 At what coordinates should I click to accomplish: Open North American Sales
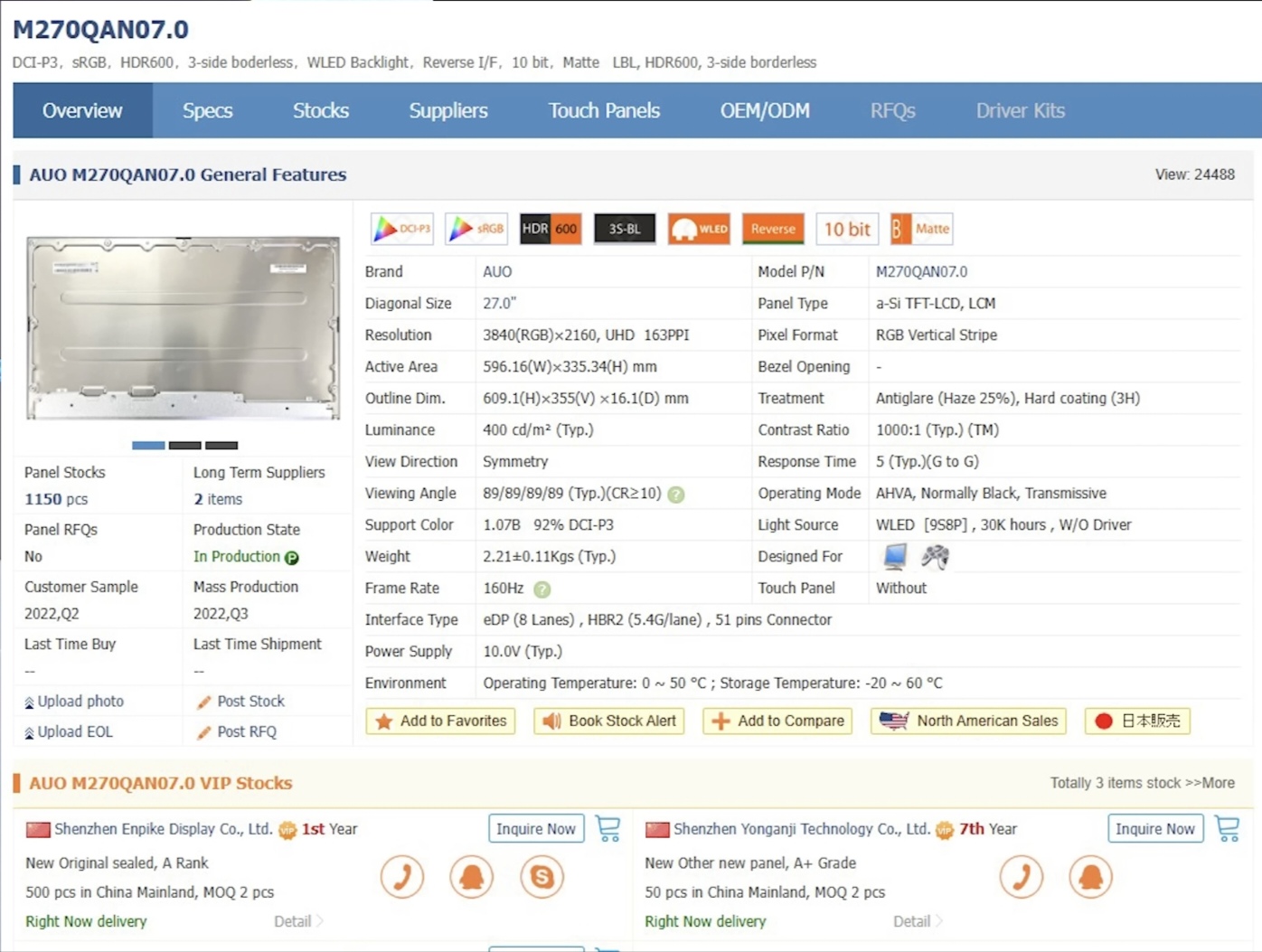[x=968, y=721]
